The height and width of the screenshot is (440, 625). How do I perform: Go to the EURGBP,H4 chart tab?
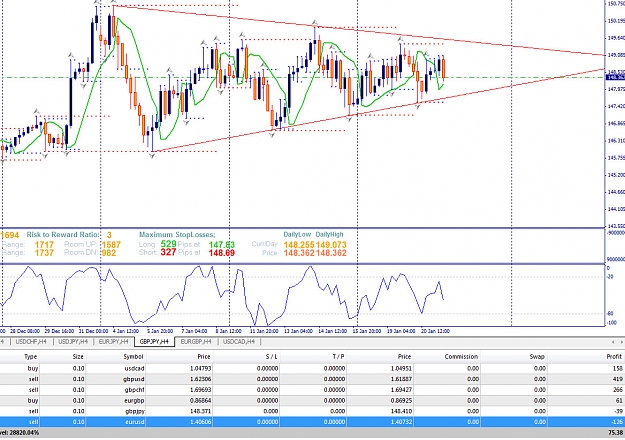tap(196, 342)
